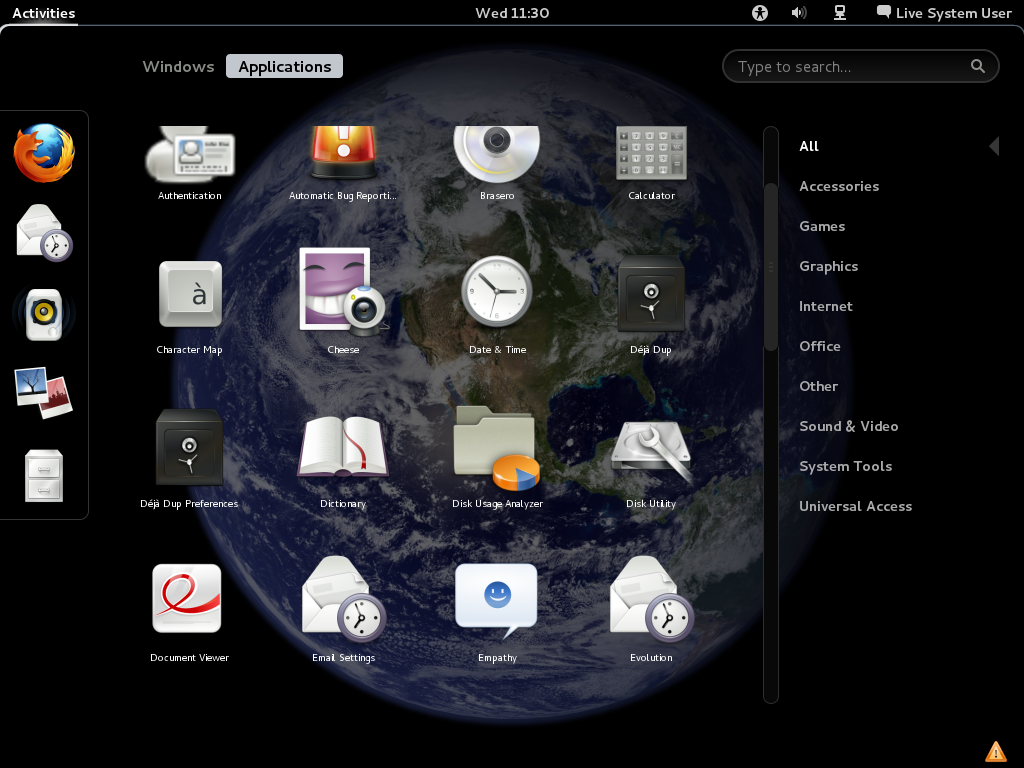
Task: Filter by Graphics category
Action: [828, 266]
